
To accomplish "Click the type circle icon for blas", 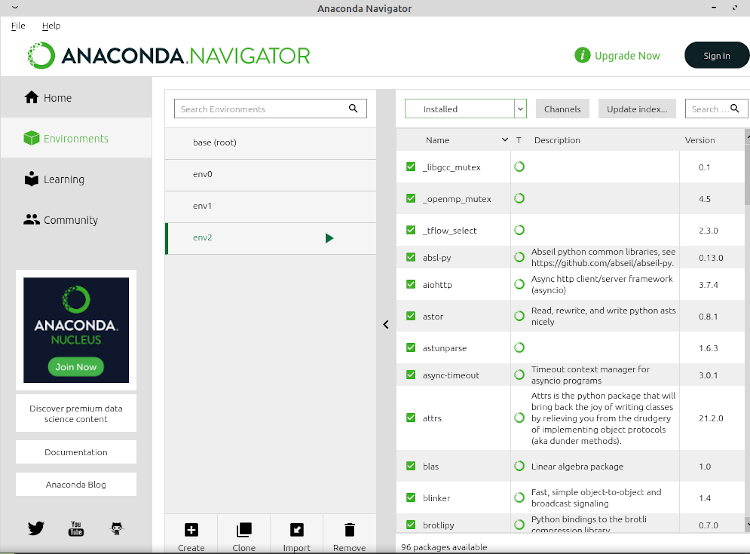I will 519,466.
